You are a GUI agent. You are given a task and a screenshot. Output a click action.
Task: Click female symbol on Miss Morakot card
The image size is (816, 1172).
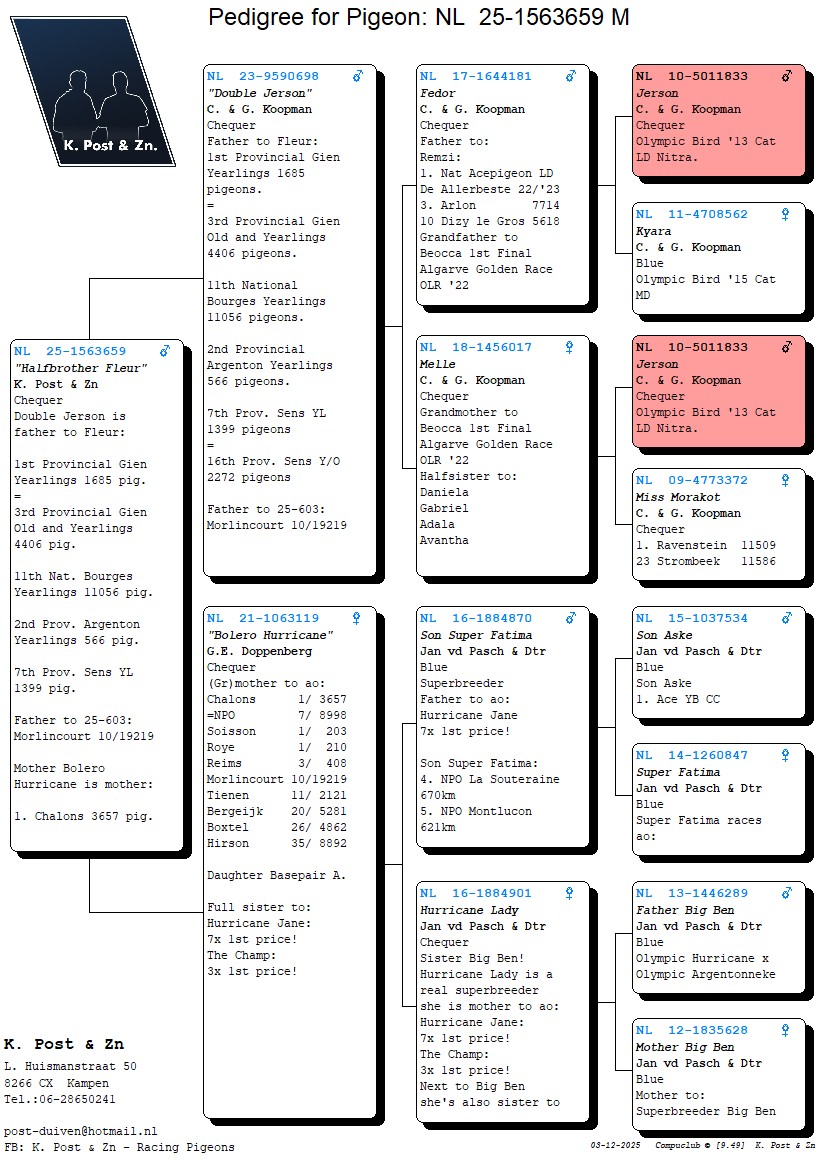point(785,480)
